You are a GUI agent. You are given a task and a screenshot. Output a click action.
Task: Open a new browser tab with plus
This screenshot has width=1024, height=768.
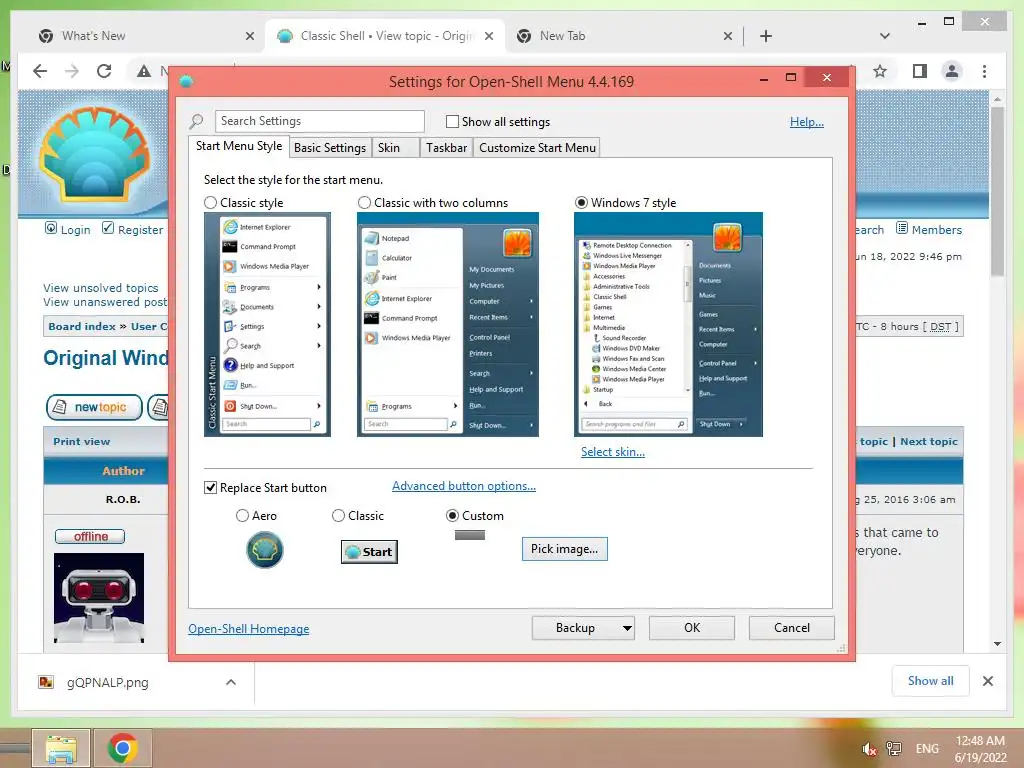point(766,36)
